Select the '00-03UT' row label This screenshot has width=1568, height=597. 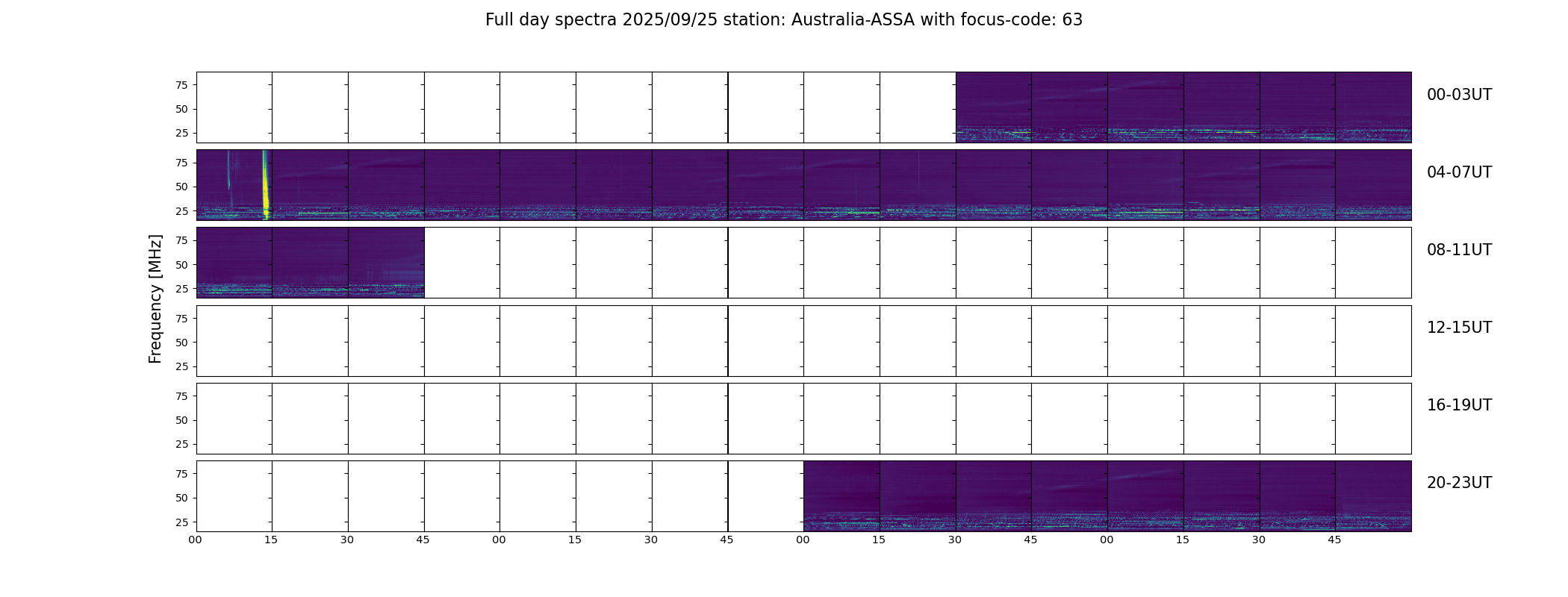coord(1459,95)
